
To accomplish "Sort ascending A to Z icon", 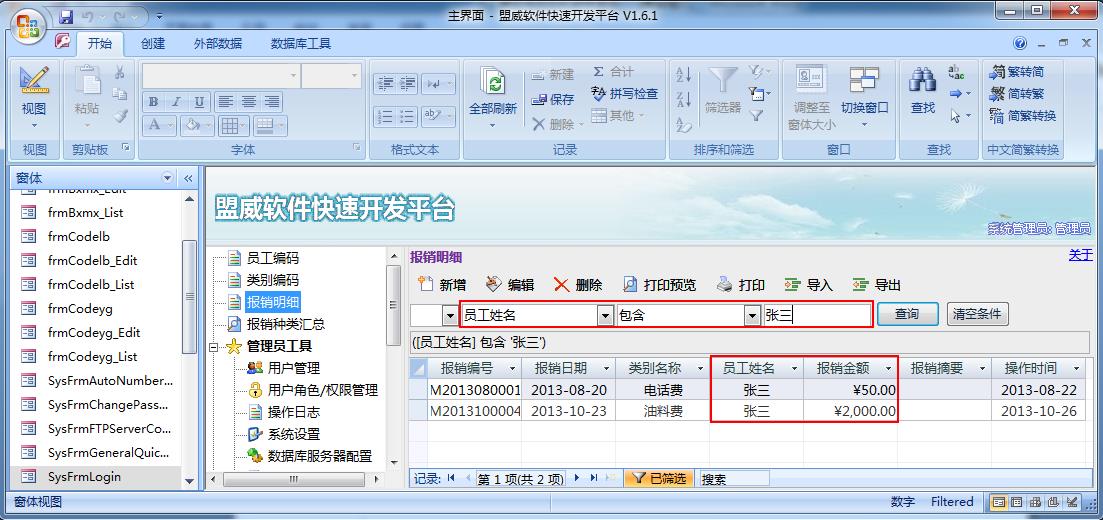I will point(683,74).
